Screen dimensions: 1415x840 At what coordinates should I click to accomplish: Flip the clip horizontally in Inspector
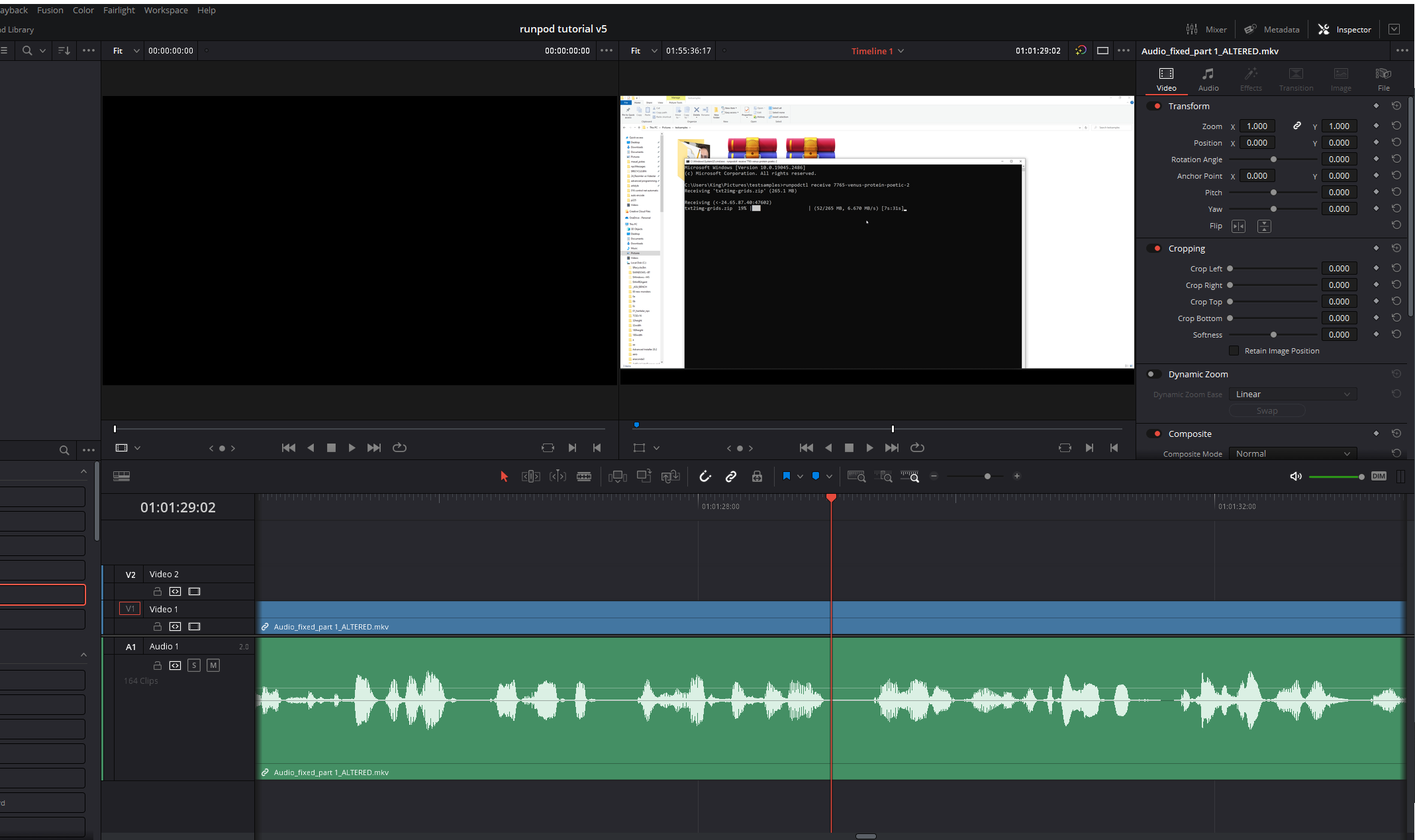click(x=1238, y=226)
